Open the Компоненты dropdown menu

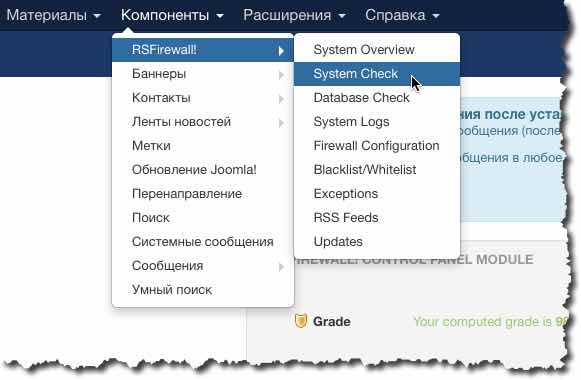click(172, 15)
